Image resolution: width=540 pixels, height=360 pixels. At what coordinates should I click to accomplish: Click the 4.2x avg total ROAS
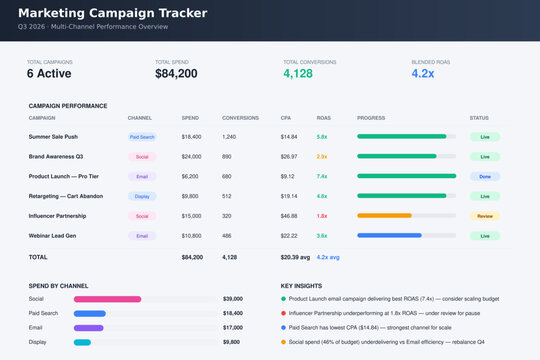328,257
